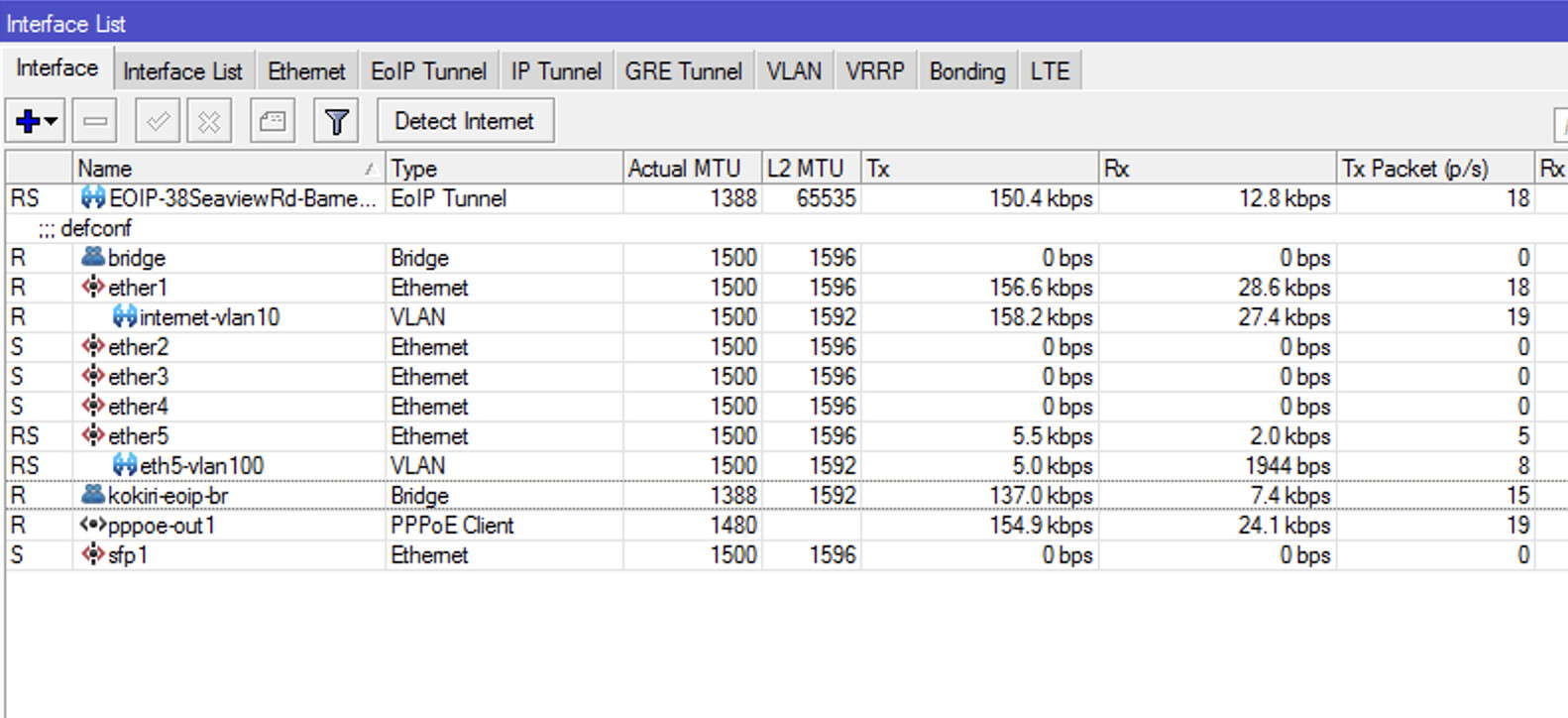Sort by the Tx column header

[979, 169]
